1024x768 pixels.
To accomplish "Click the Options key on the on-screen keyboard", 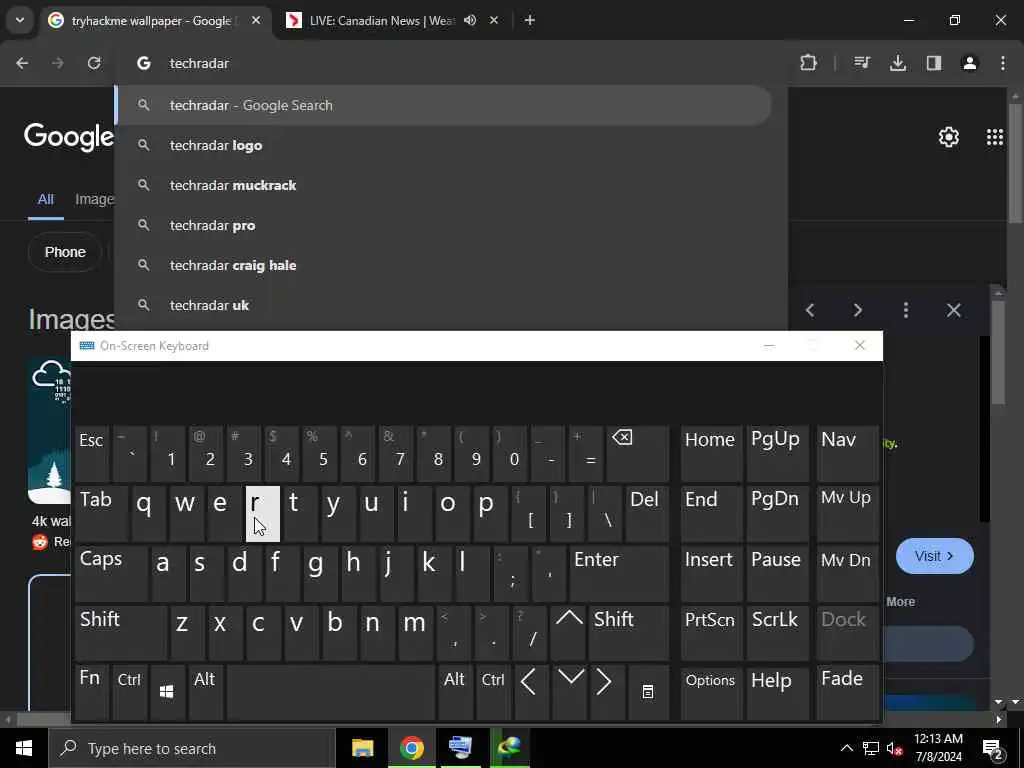I will 711,692.
